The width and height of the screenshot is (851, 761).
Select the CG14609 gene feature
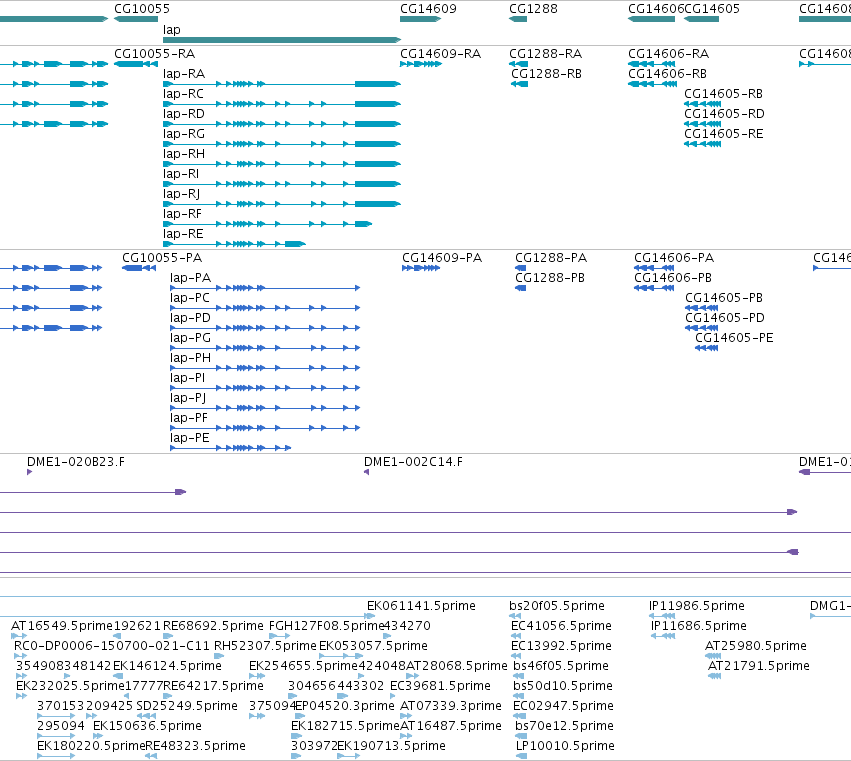pos(420,19)
